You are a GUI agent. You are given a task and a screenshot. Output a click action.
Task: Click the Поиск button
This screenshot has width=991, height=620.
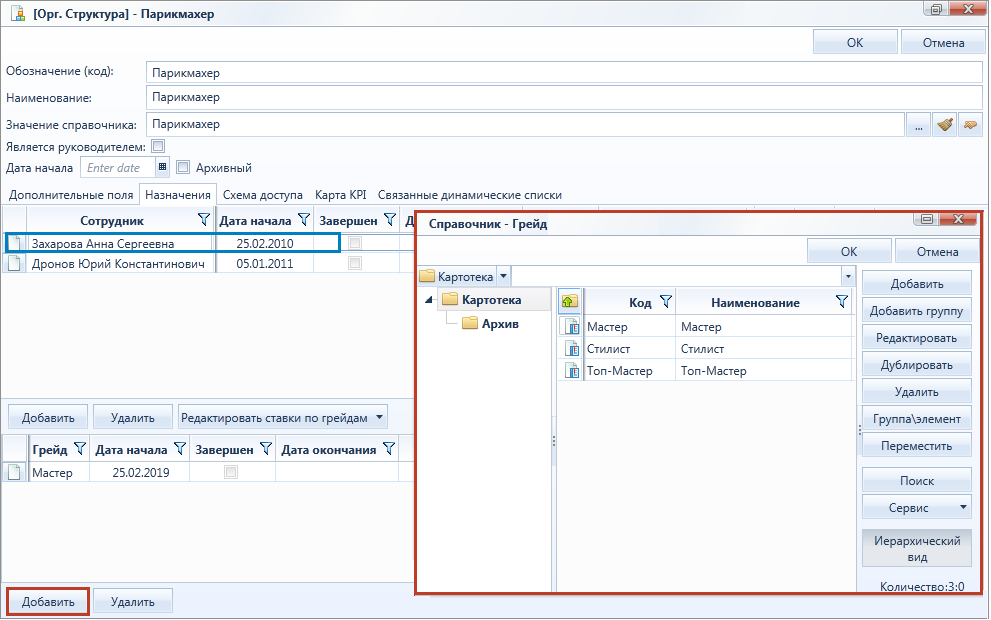[916, 480]
